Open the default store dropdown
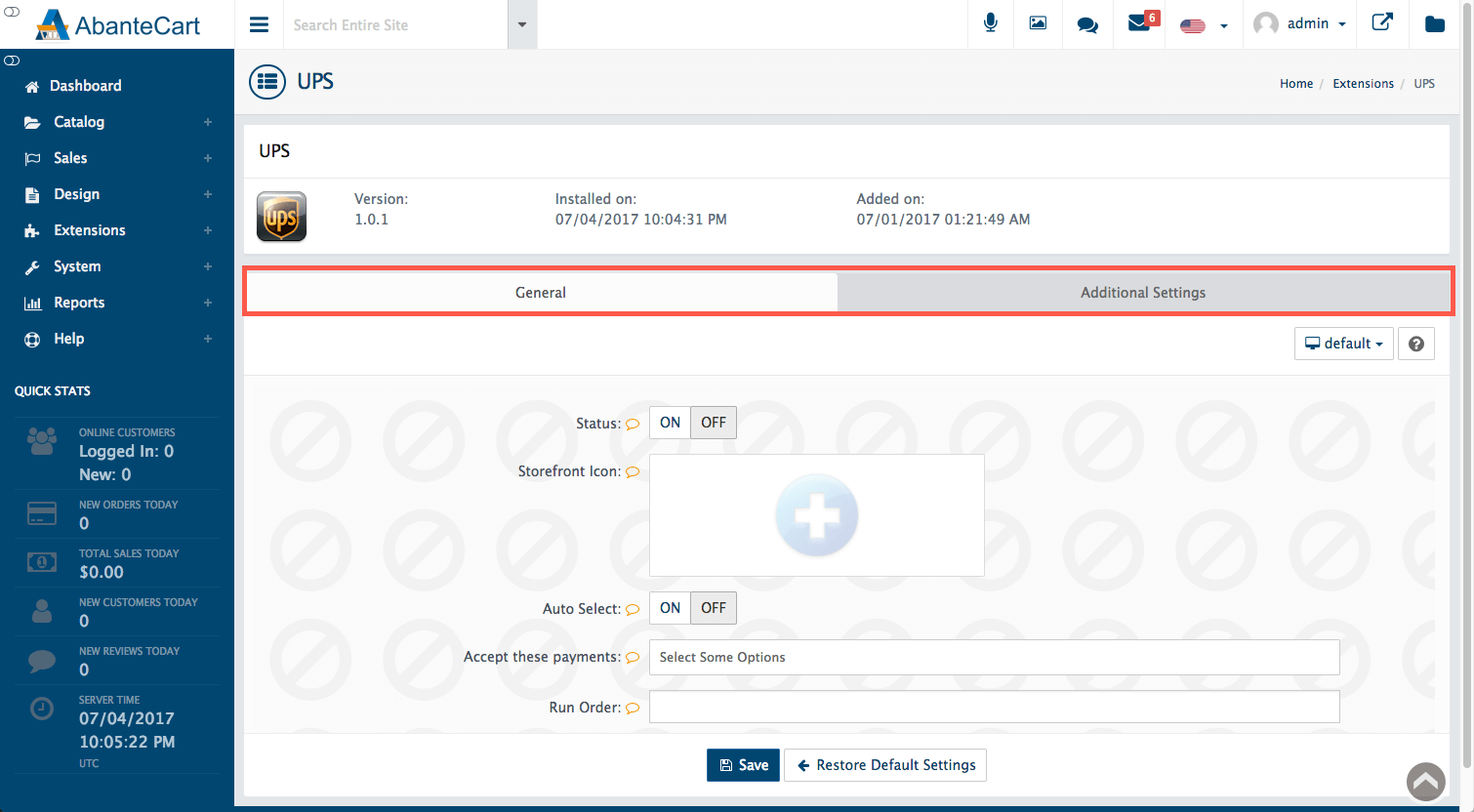 [x=1344, y=344]
